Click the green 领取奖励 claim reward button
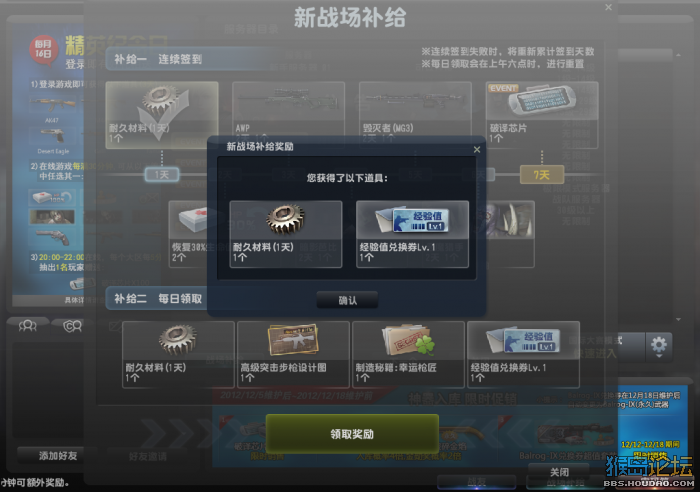 [352, 434]
